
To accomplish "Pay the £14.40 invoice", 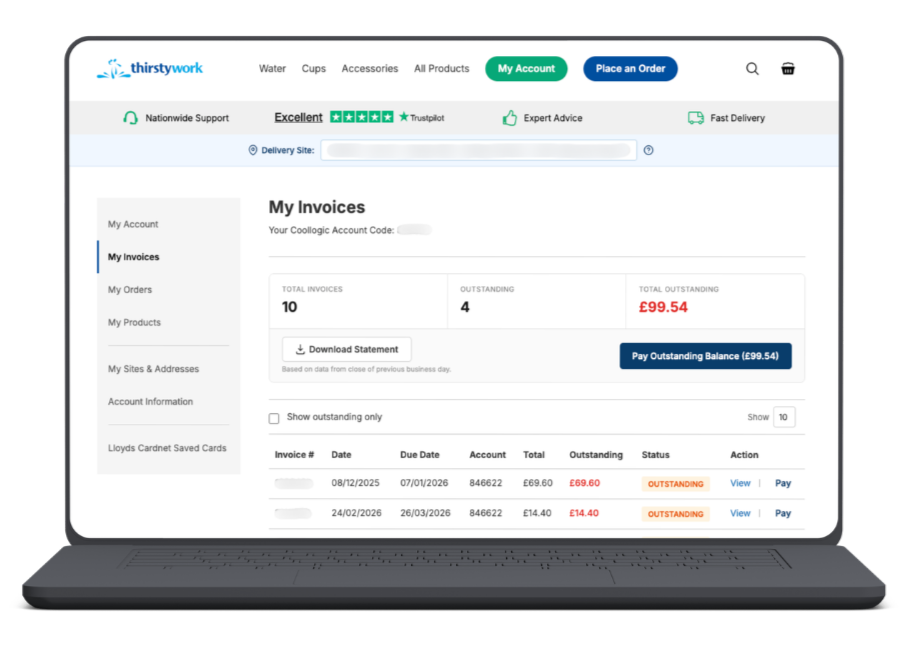I will (783, 513).
